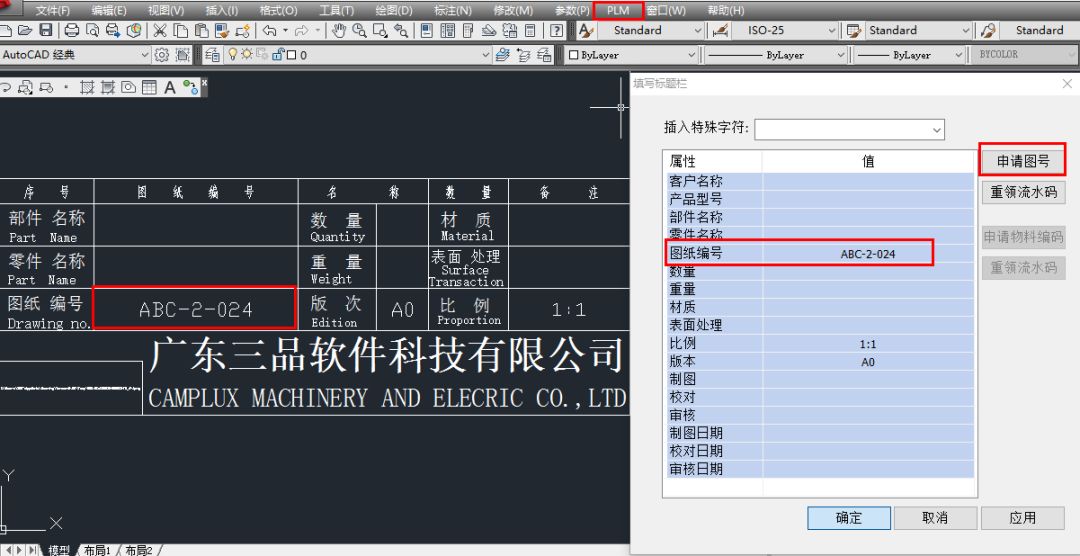Print the drawing with the plotter icon
This screenshot has height=556, width=1080.
[72, 30]
